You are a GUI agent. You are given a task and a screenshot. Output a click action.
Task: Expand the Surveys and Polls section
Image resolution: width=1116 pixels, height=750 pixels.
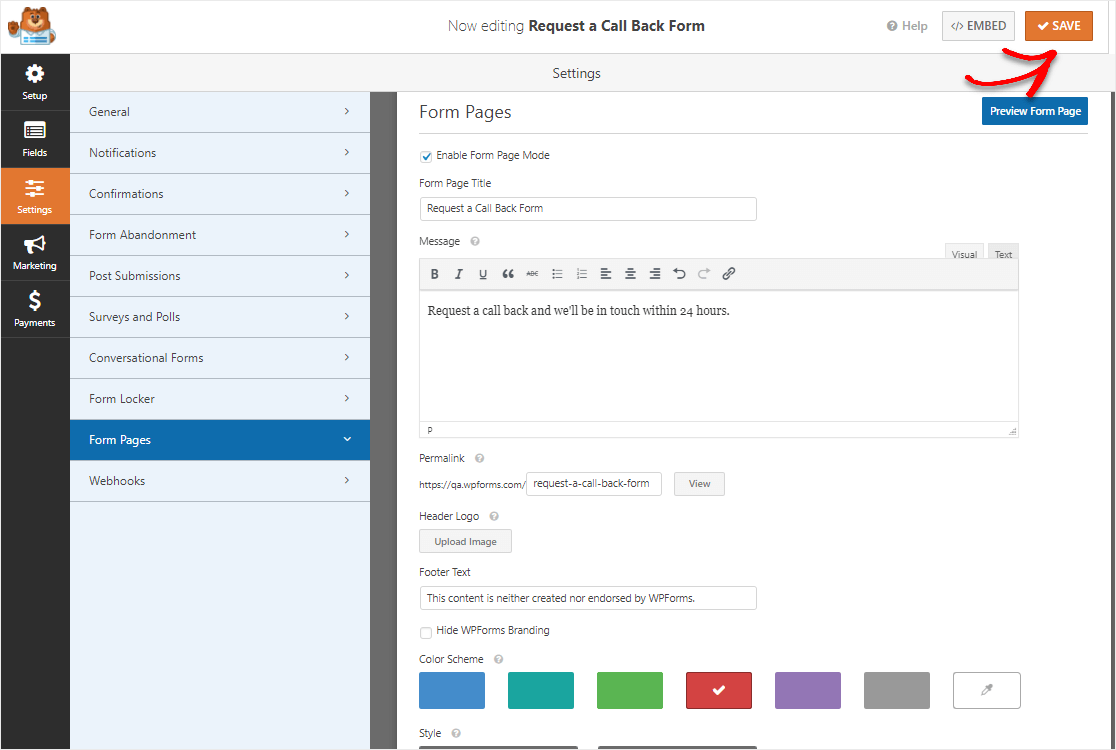pyautogui.click(x=220, y=317)
